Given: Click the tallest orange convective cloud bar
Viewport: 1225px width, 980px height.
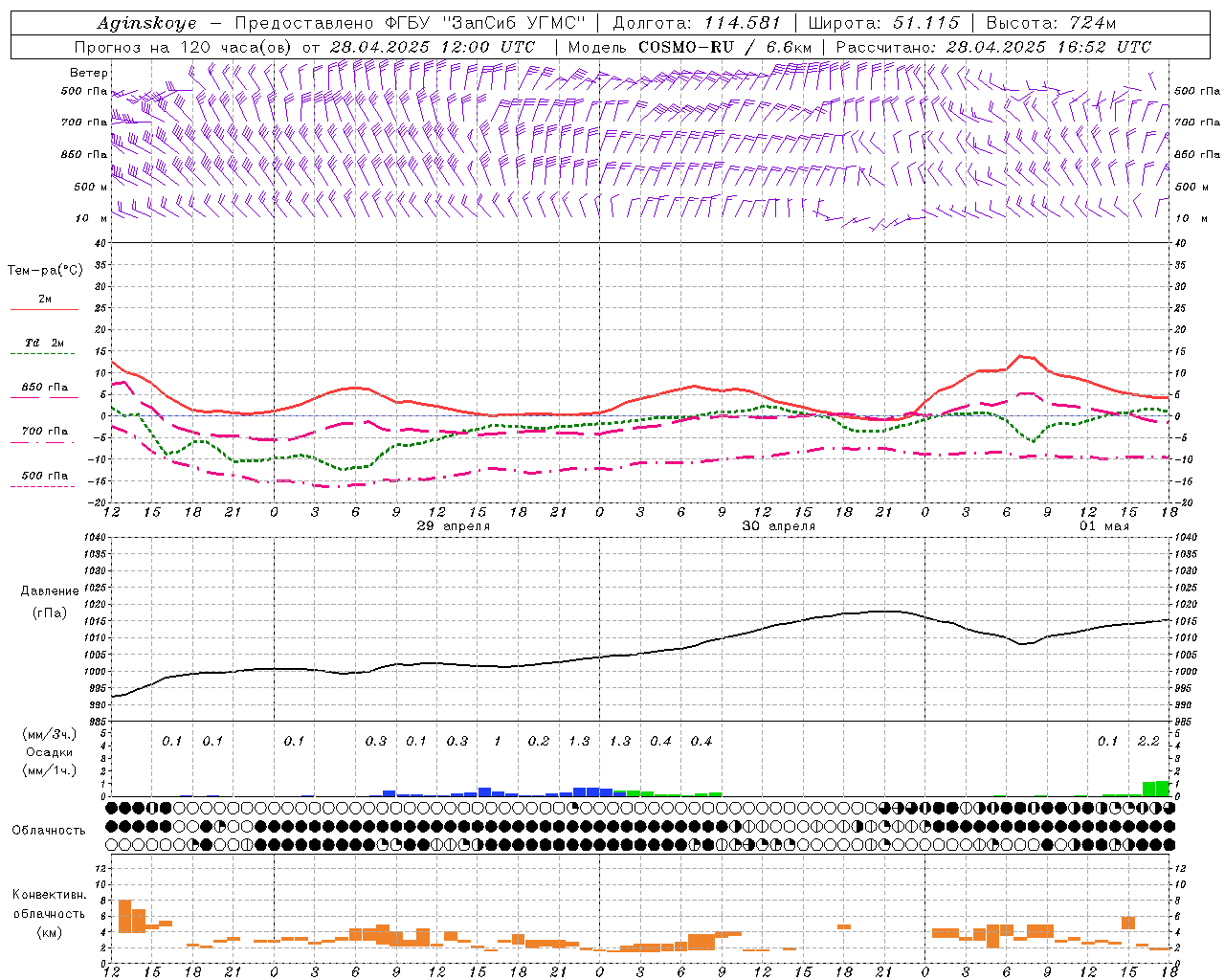Looking at the screenshot, I should pos(124,917).
